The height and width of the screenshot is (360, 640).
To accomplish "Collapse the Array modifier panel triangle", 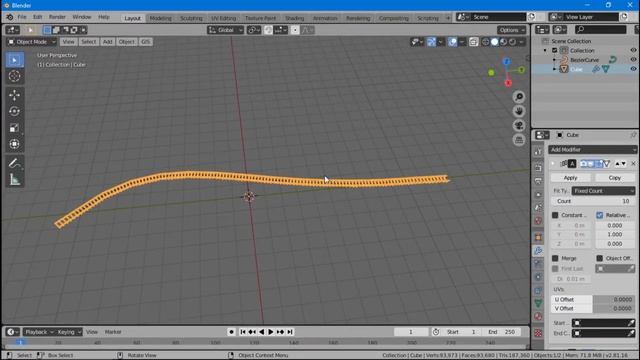I will point(553,164).
